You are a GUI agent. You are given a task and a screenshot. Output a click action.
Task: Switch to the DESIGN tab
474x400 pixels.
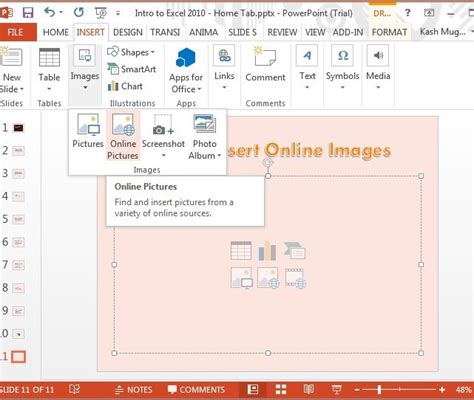point(128,32)
